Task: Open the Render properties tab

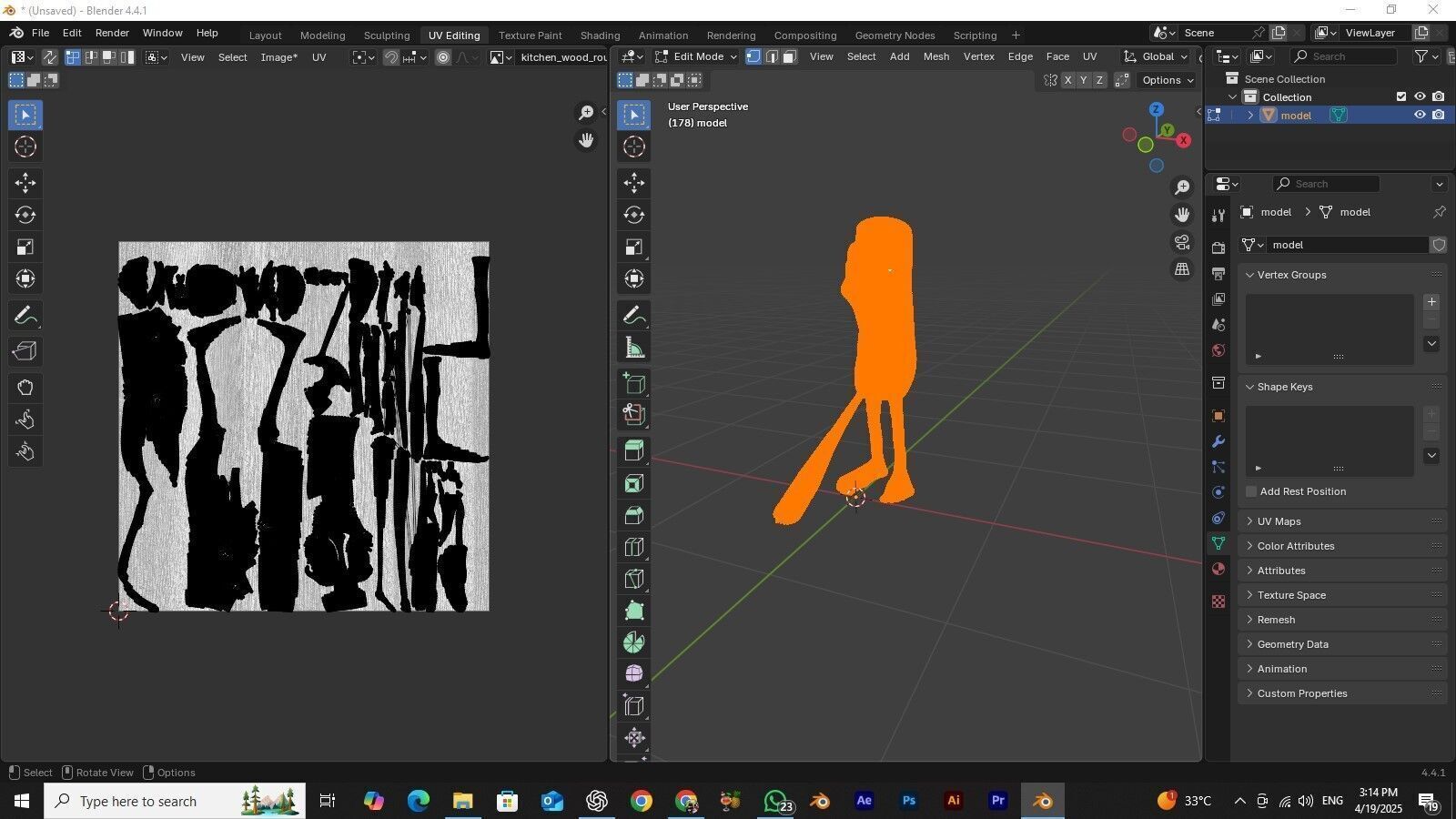Action: [1218, 248]
